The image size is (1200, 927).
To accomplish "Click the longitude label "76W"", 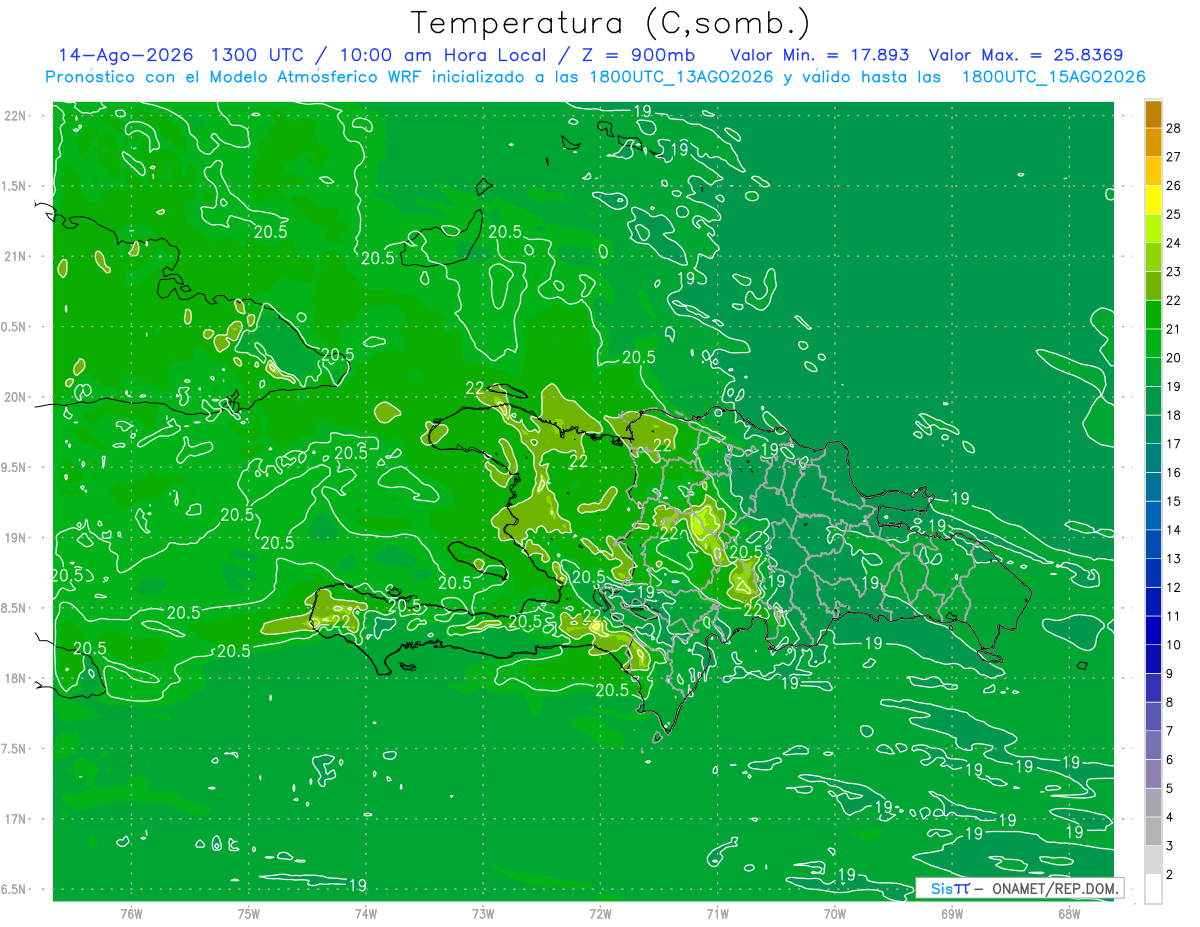I will pyautogui.click(x=131, y=913).
